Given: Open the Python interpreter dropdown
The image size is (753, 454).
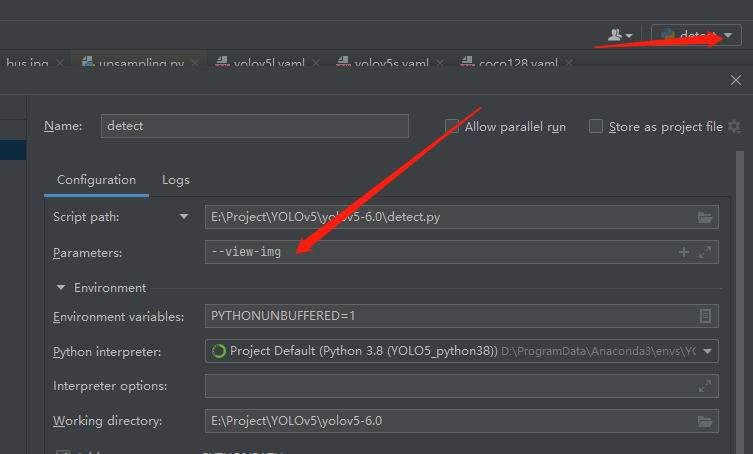Looking at the screenshot, I should point(707,351).
